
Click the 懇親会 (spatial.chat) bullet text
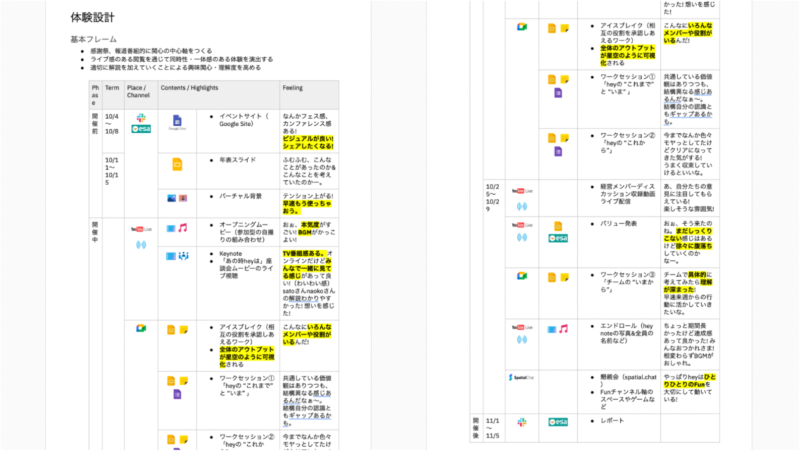tap(628, 381)
